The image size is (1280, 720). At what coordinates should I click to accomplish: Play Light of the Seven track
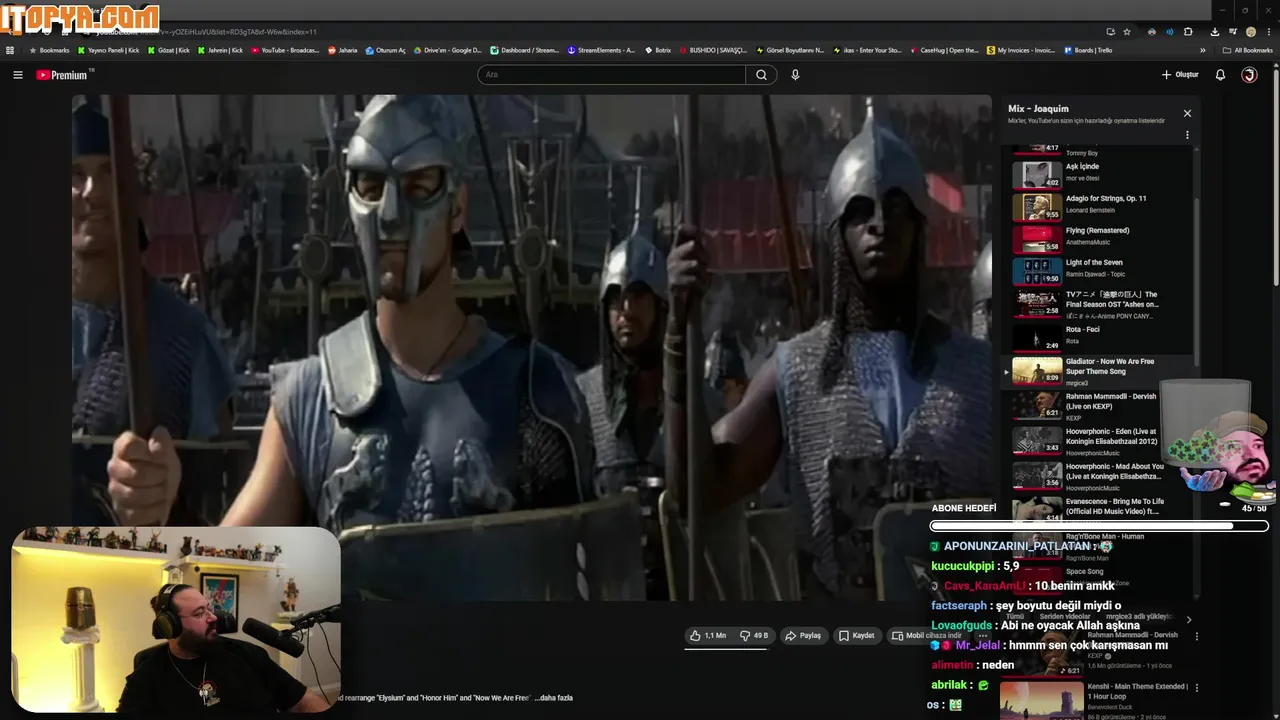point(1100,270)
